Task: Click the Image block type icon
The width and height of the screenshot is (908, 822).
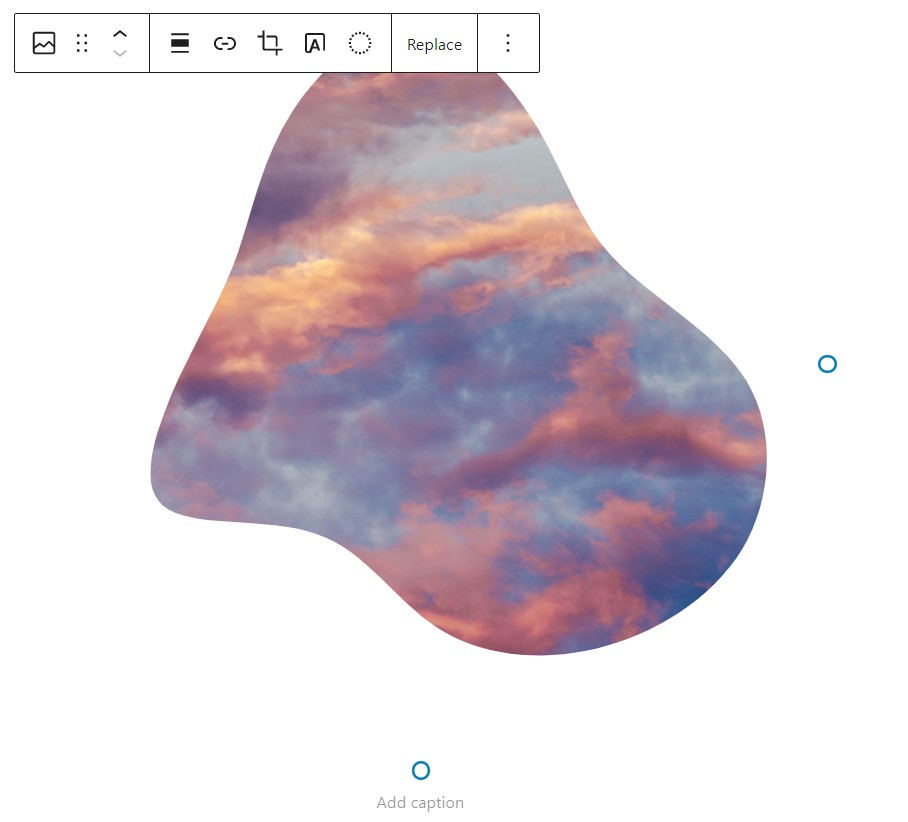Action: tap(44, 43)
